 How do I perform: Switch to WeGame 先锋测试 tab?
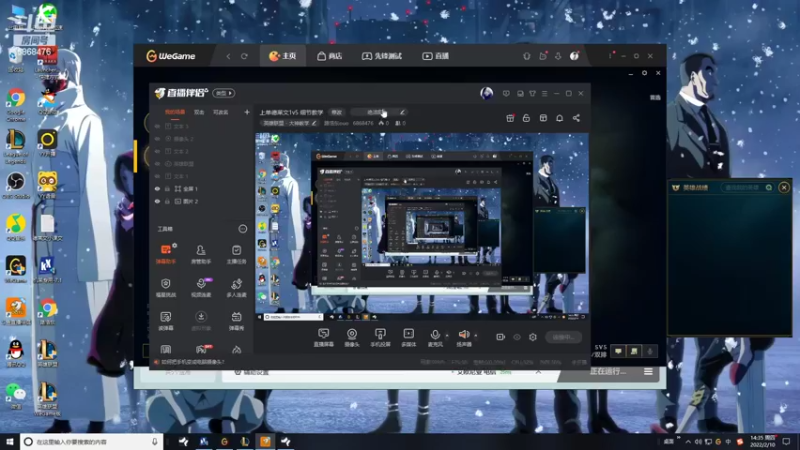(x=382, y=56)
